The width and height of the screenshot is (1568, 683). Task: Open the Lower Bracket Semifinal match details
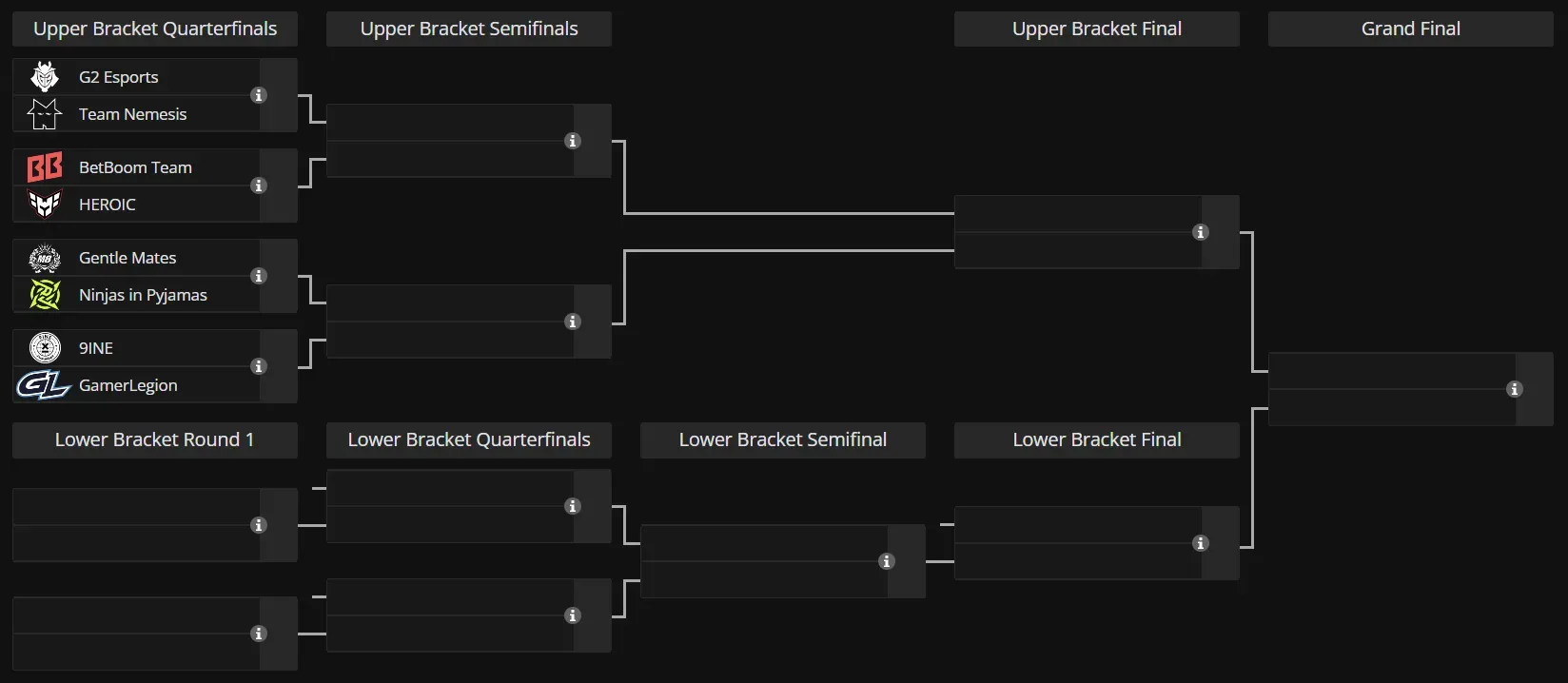tap(886, 561)
